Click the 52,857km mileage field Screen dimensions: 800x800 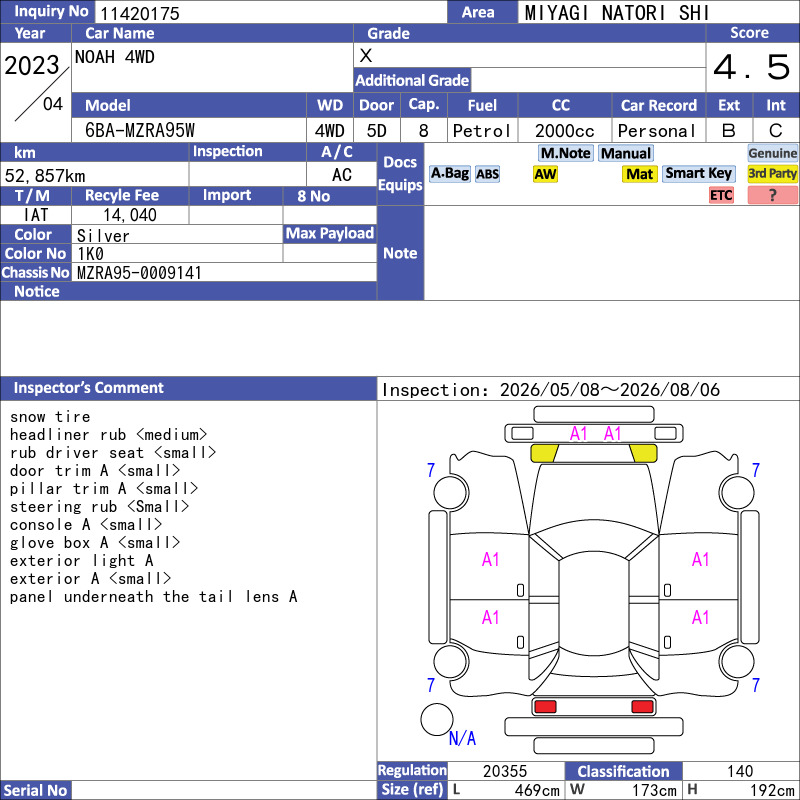click(94, 176)
